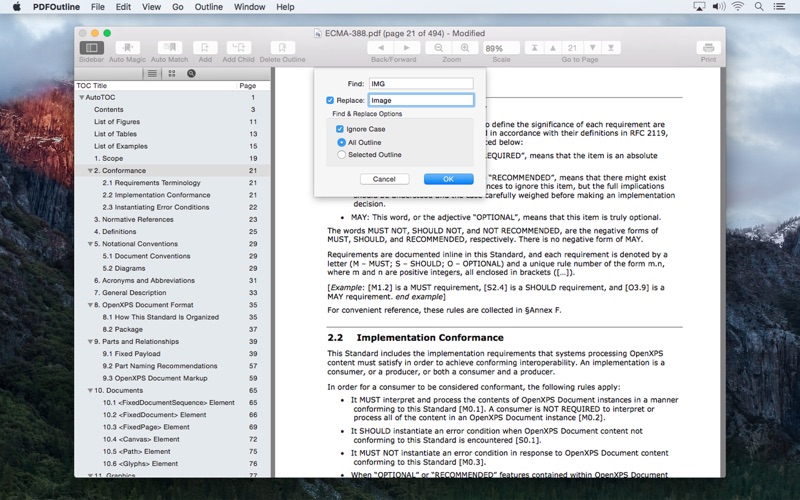Open the View menu
Screen dimensions: 800x500
151,7
